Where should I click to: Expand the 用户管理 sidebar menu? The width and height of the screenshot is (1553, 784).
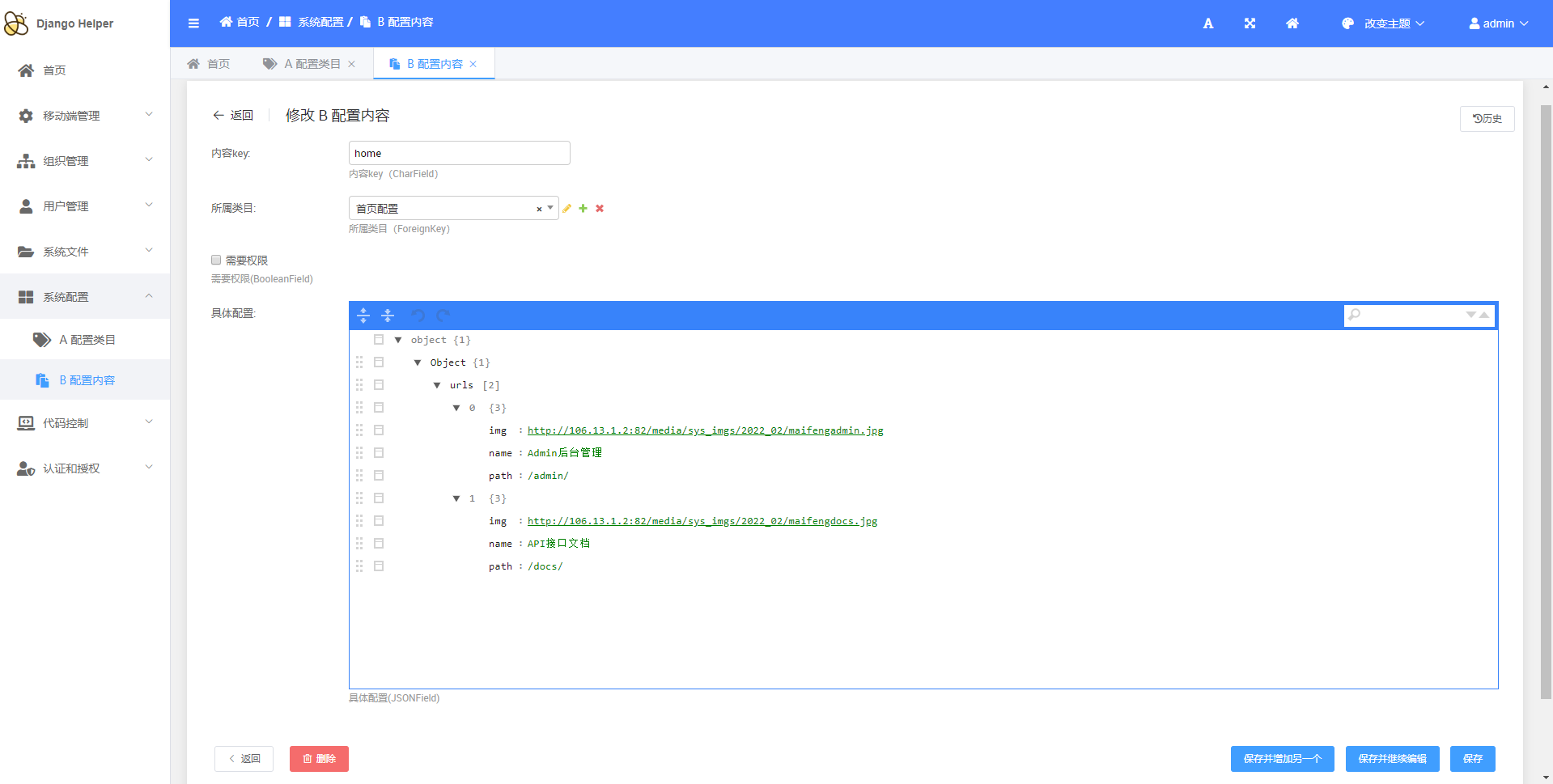(85, 206)
